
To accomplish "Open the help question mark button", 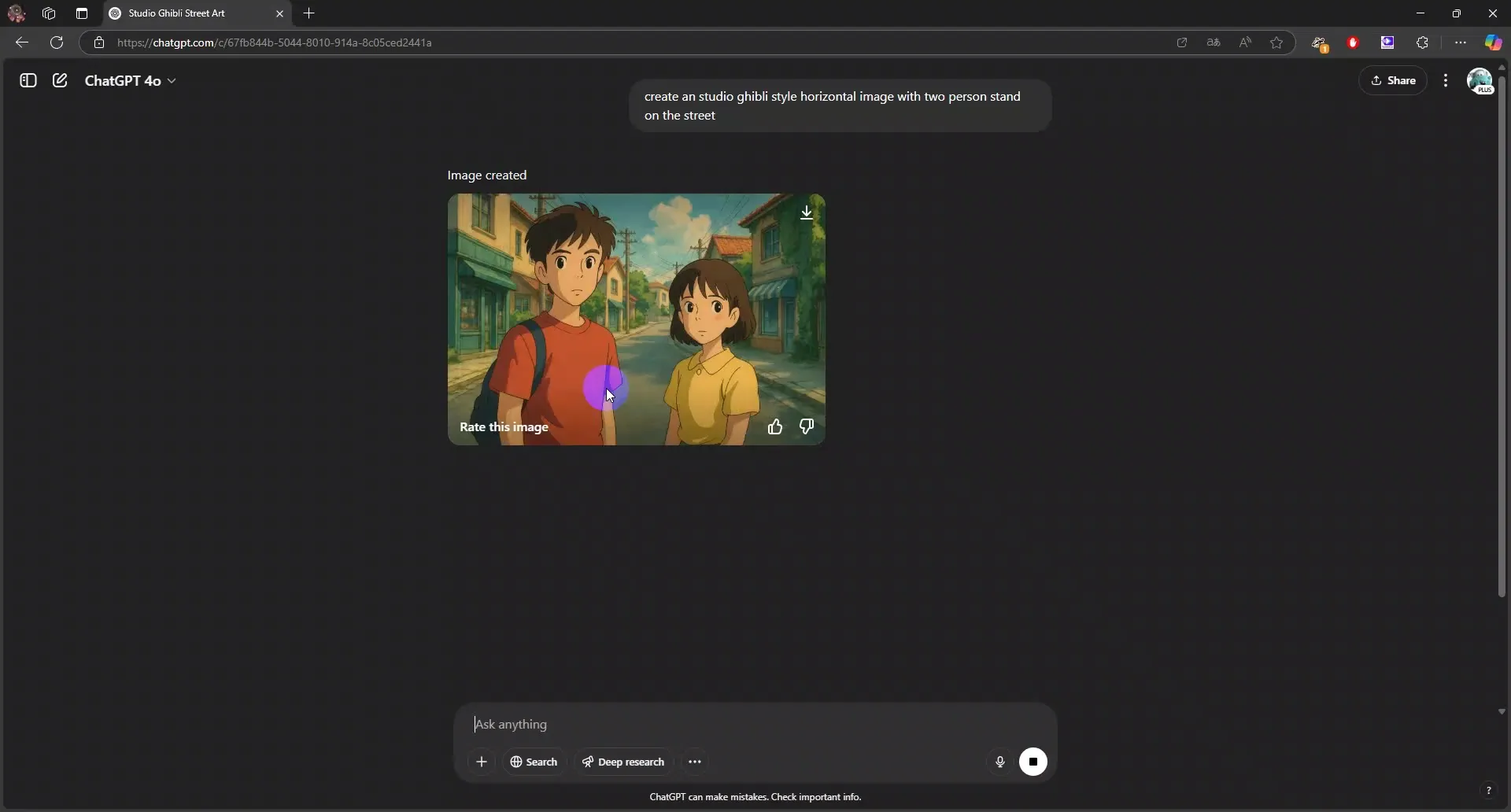I will coord(1488,790).
